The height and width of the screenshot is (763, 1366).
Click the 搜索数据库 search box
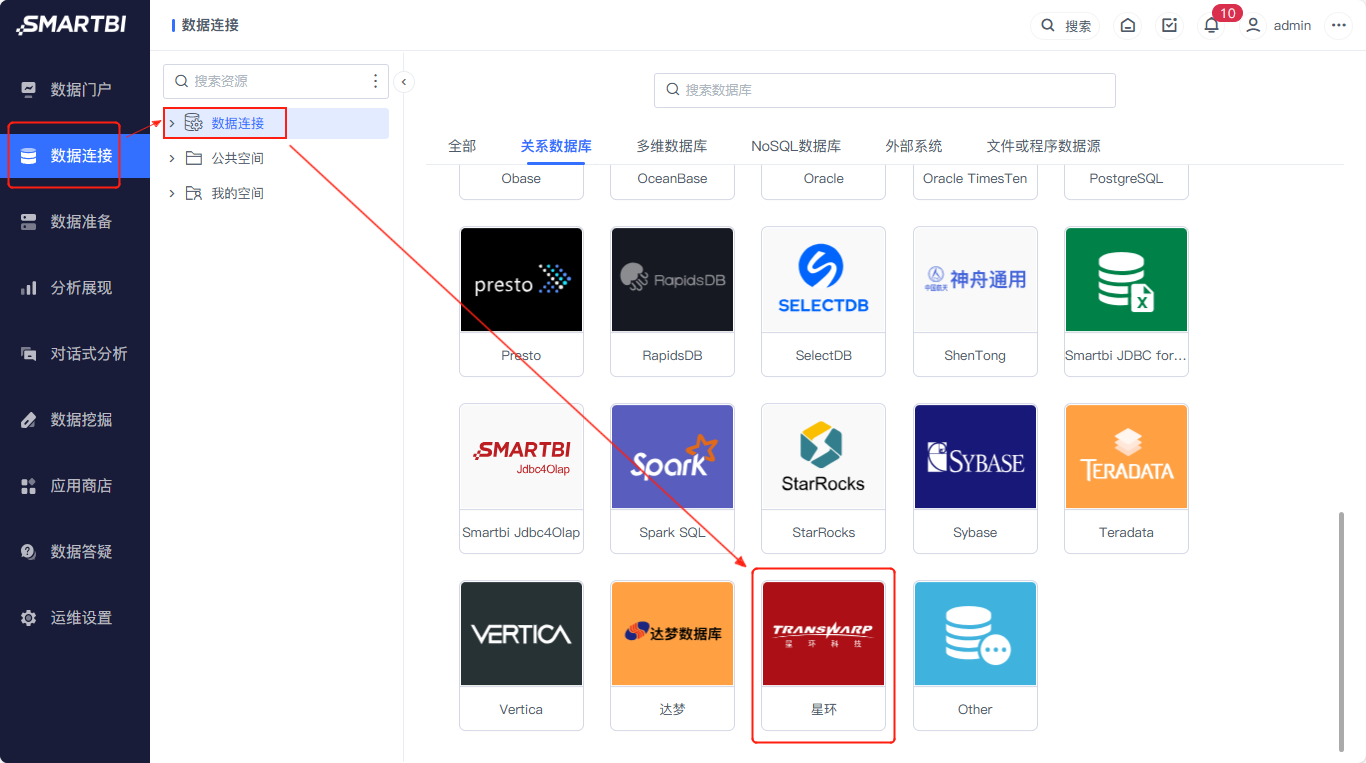click(884, 90)
